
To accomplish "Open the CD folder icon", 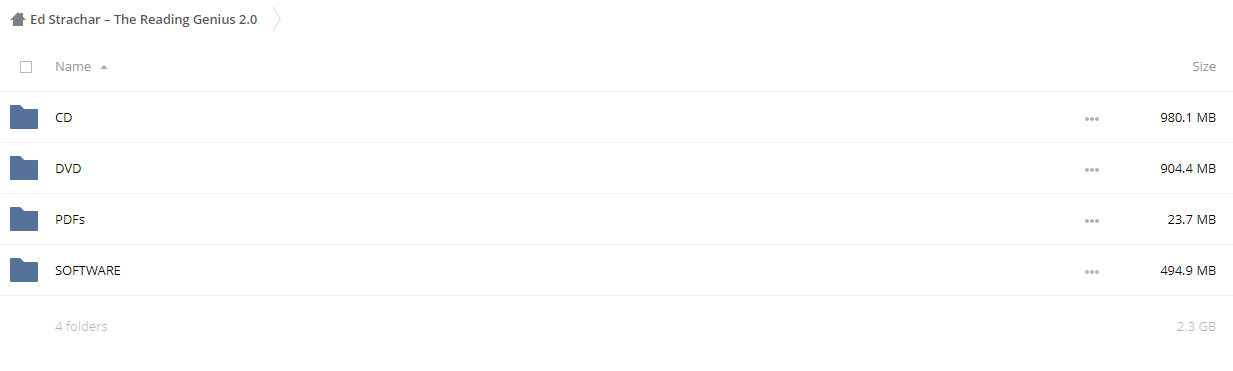I will click(x=24, y=117).
